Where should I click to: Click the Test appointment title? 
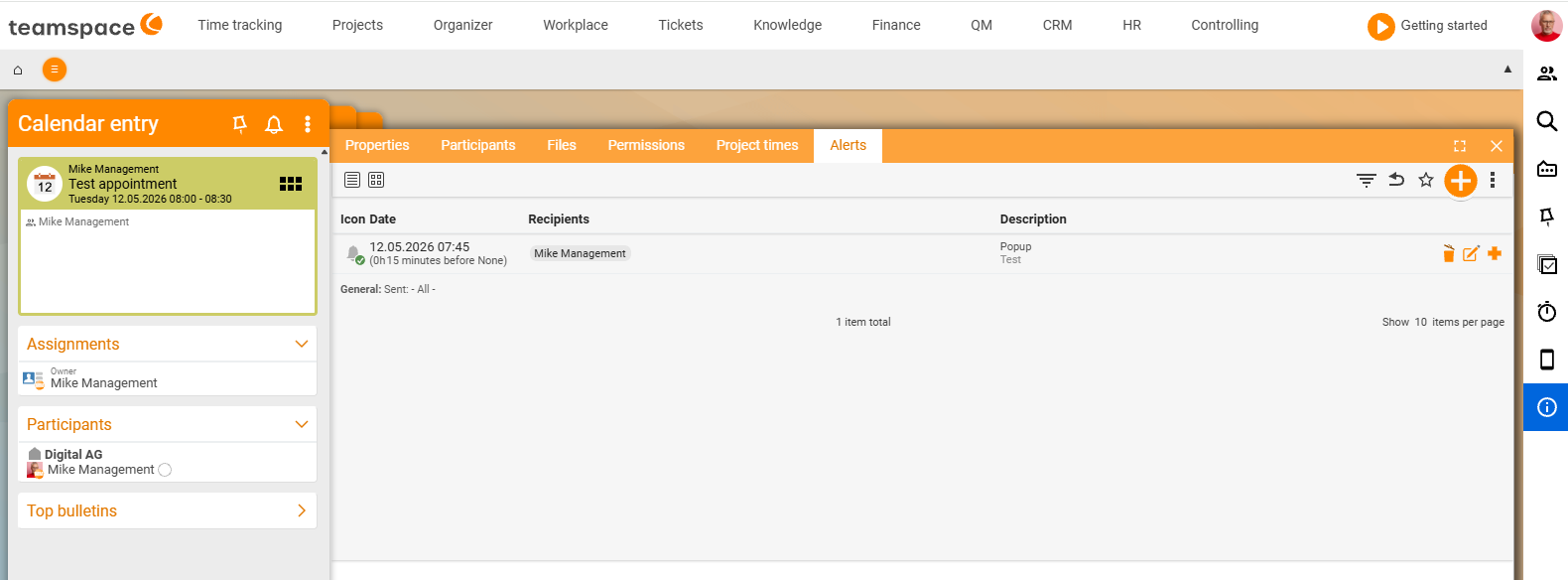(x=123, y=184)
